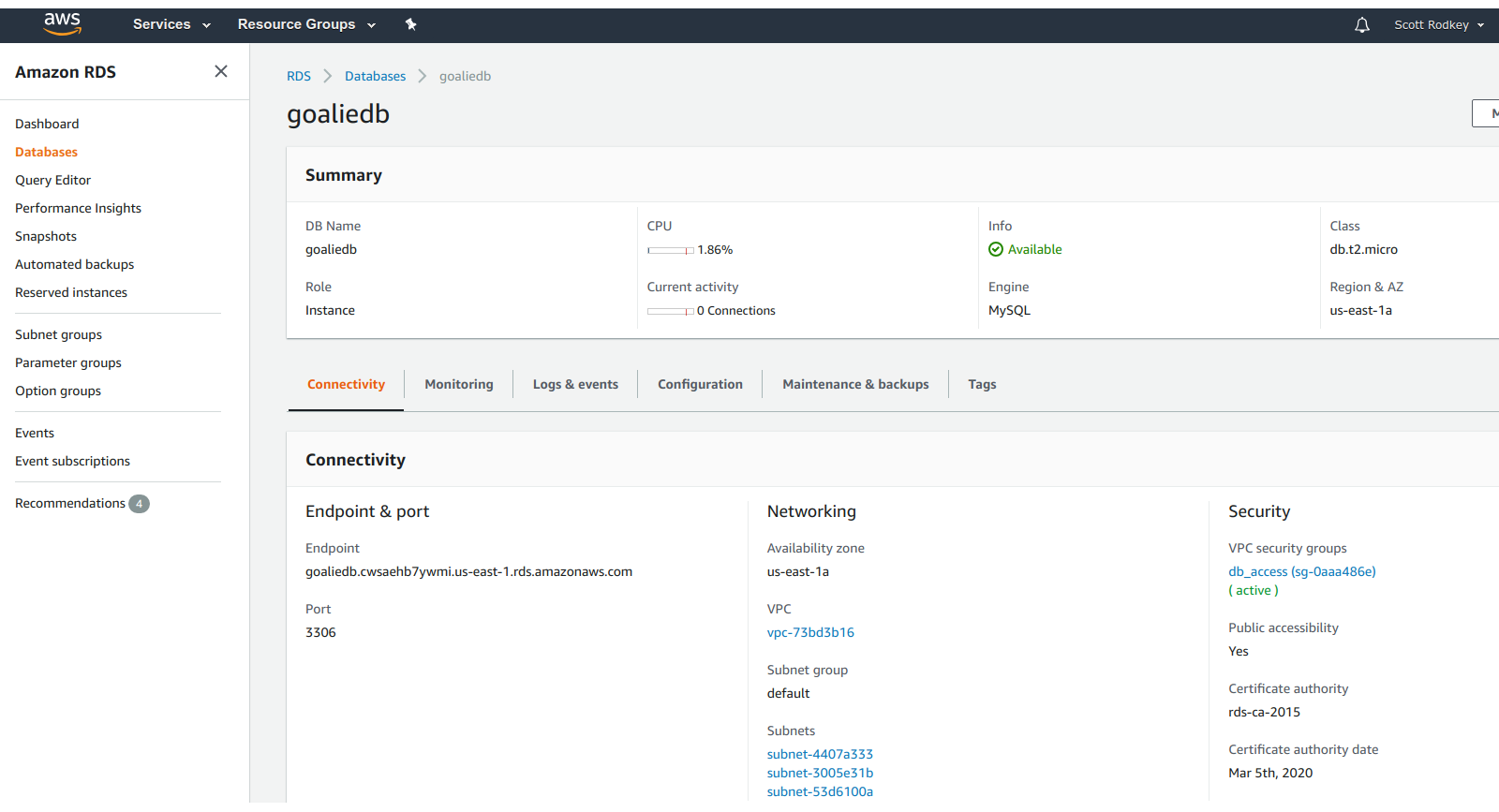Select Databases in the sidebar
The height and width of the screenshot is (812, 1499).
tap(46, 152)
